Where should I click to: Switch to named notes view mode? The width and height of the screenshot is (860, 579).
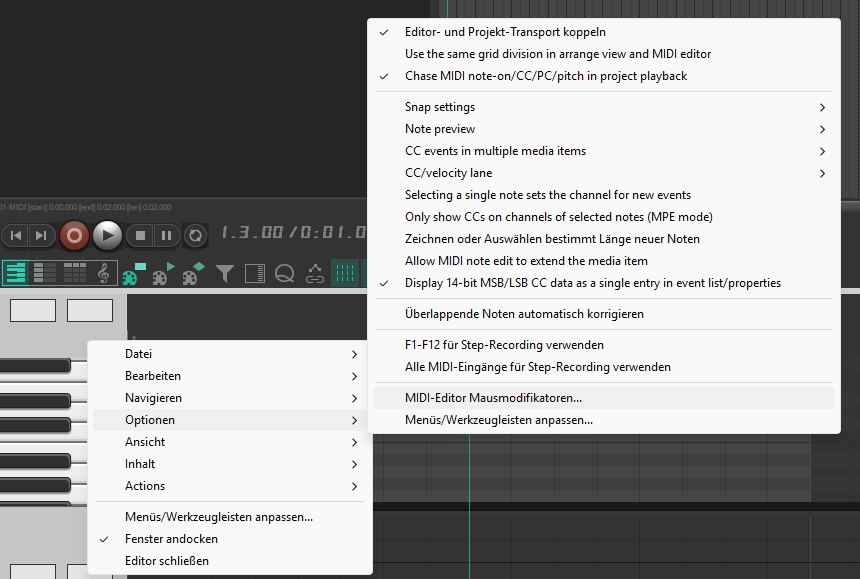coord(45,272)
